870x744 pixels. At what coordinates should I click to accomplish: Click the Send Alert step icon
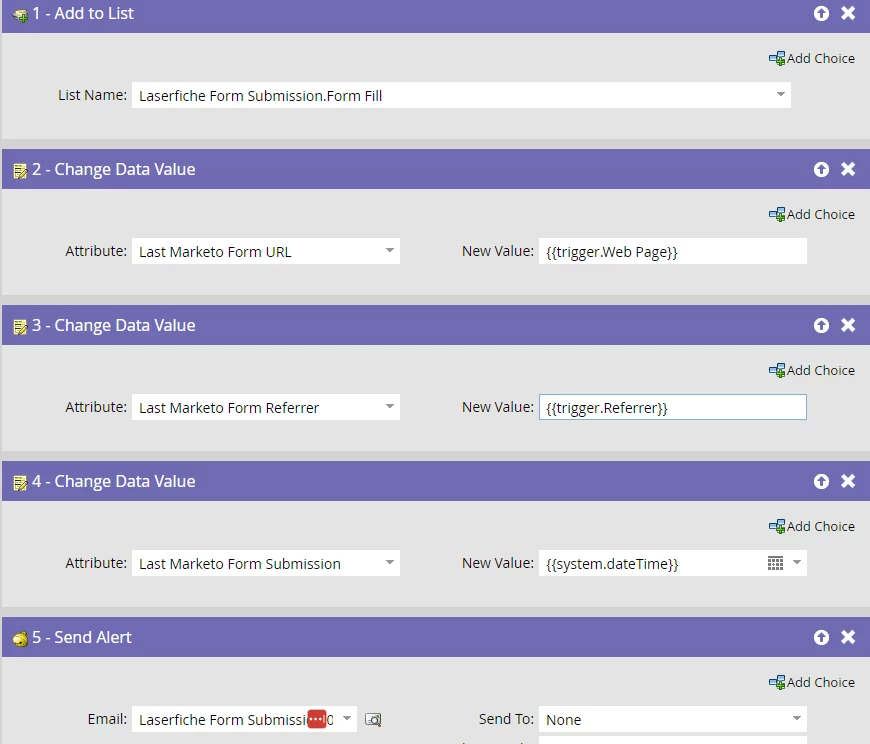coord(21,639)
